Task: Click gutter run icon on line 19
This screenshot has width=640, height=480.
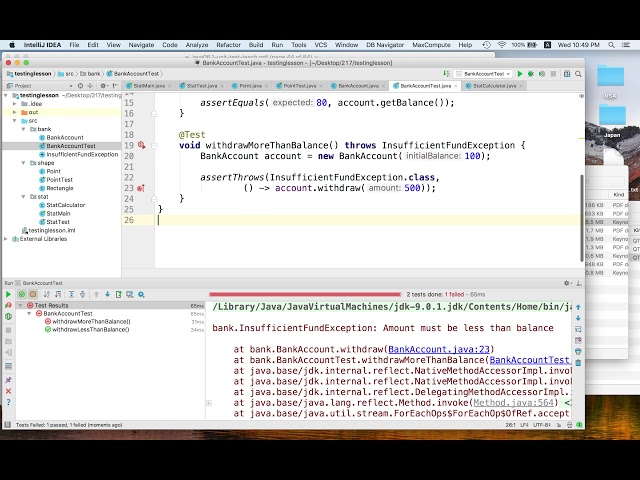Action: pyautogui.click(x=141, y=145)
